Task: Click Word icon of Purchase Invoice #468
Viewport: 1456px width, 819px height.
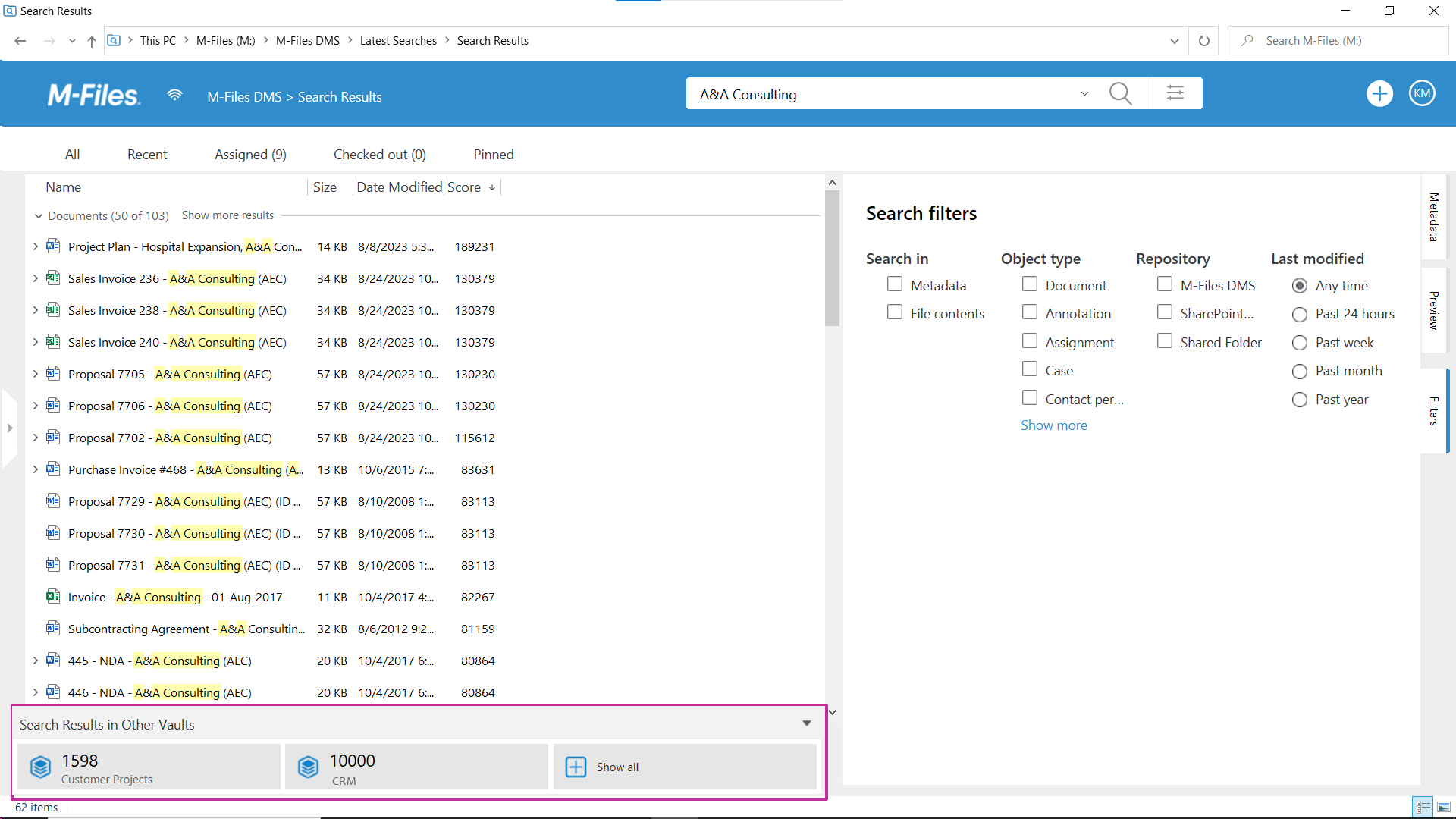Action: pos(53,469)
